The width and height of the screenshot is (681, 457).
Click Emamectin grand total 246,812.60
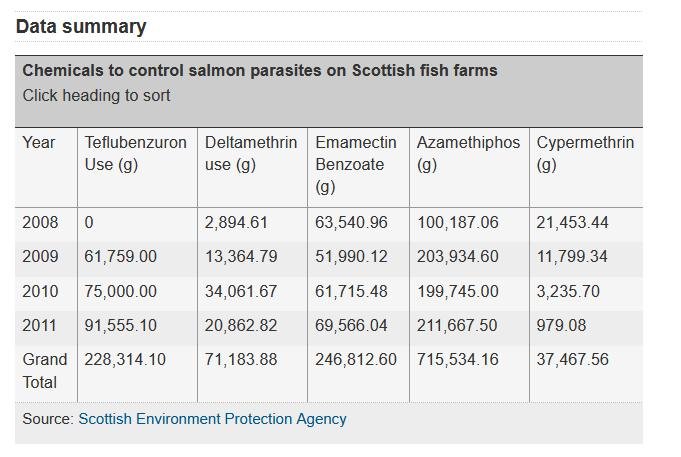pos(356,359)
